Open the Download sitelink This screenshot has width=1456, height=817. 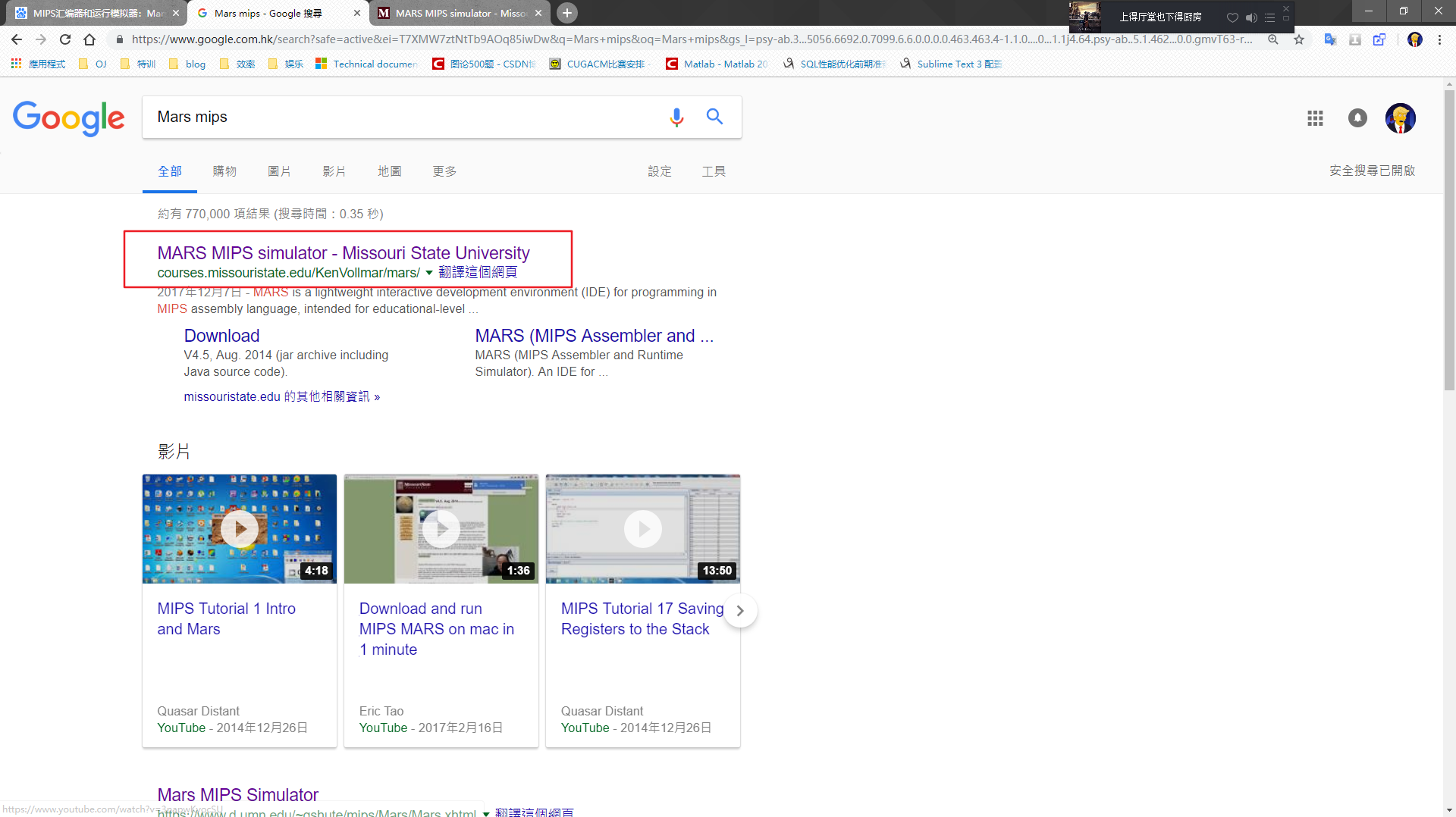pos(221,336)
